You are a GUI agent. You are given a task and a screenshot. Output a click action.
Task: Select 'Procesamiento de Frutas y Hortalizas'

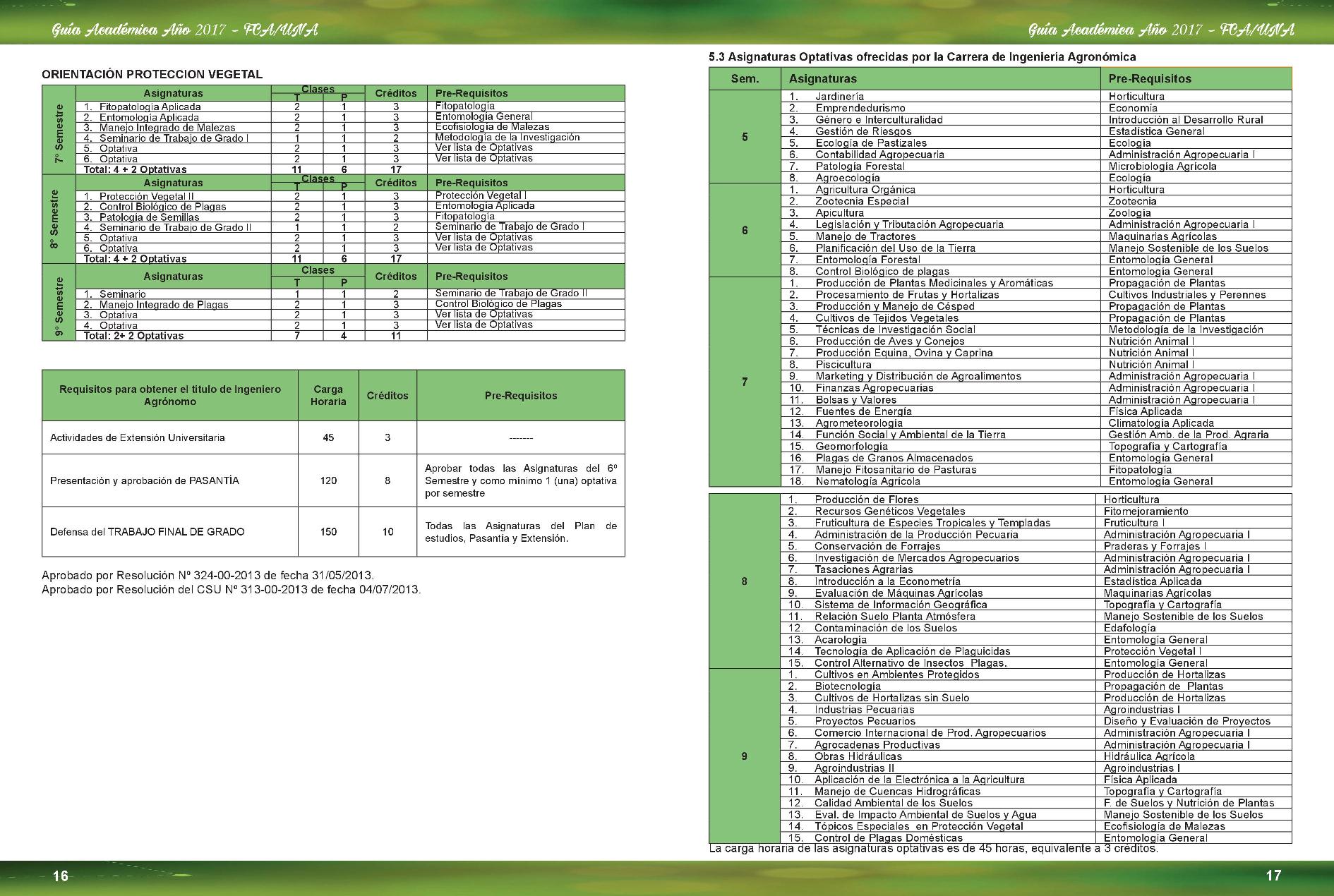point(907,295)
